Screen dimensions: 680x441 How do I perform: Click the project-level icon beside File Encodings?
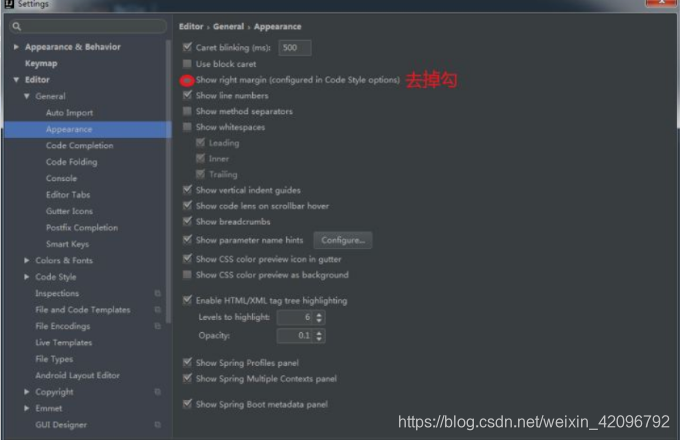(x=157, y=326)
